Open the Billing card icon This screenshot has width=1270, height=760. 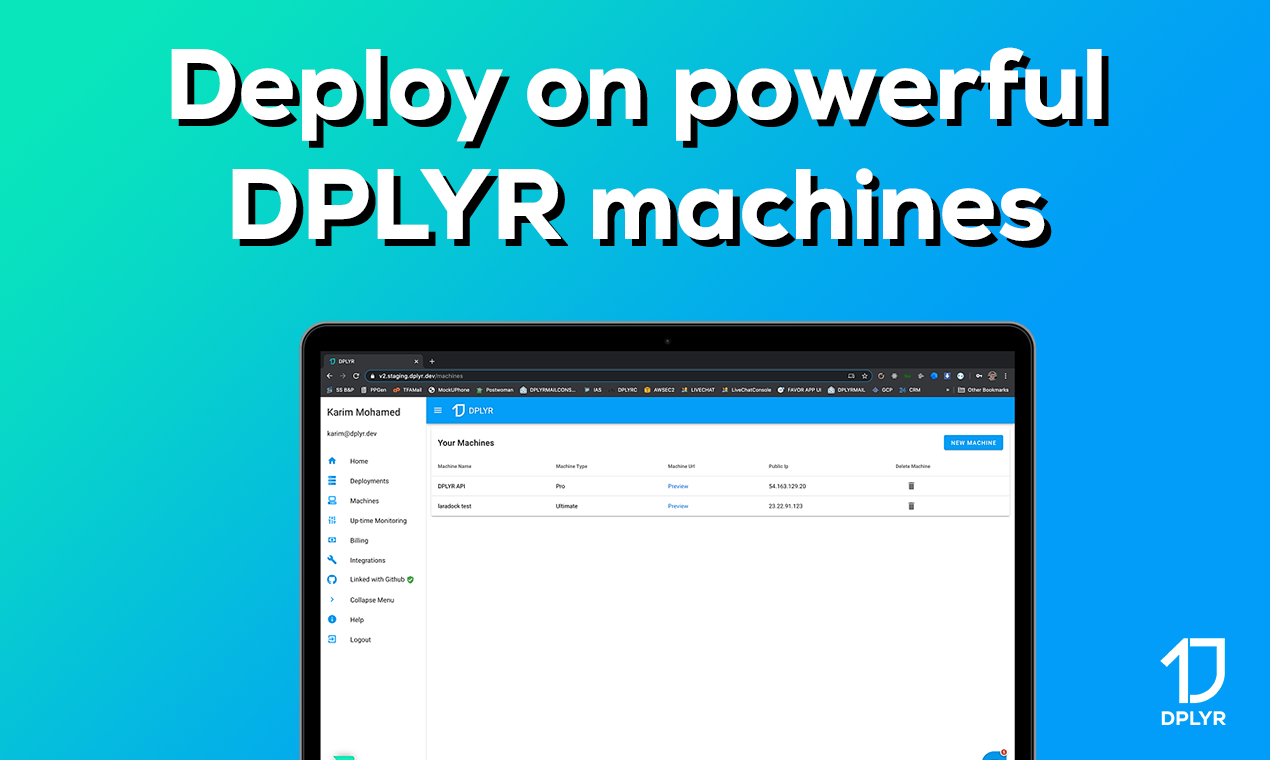[332, 540]
